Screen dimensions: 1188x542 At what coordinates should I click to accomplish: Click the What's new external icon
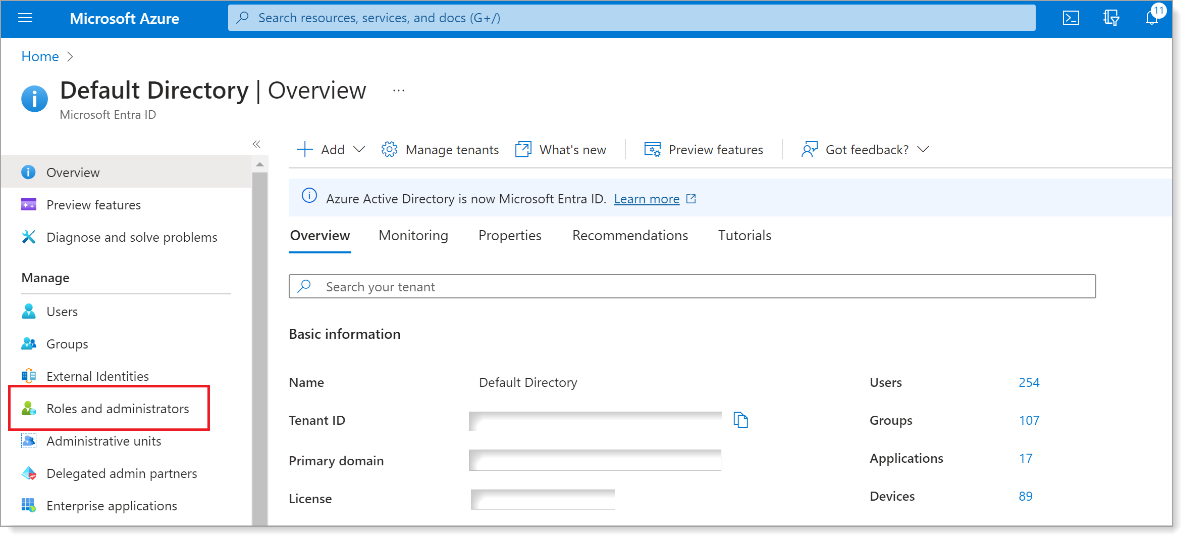pyautogui.click(x=523, y=149)
